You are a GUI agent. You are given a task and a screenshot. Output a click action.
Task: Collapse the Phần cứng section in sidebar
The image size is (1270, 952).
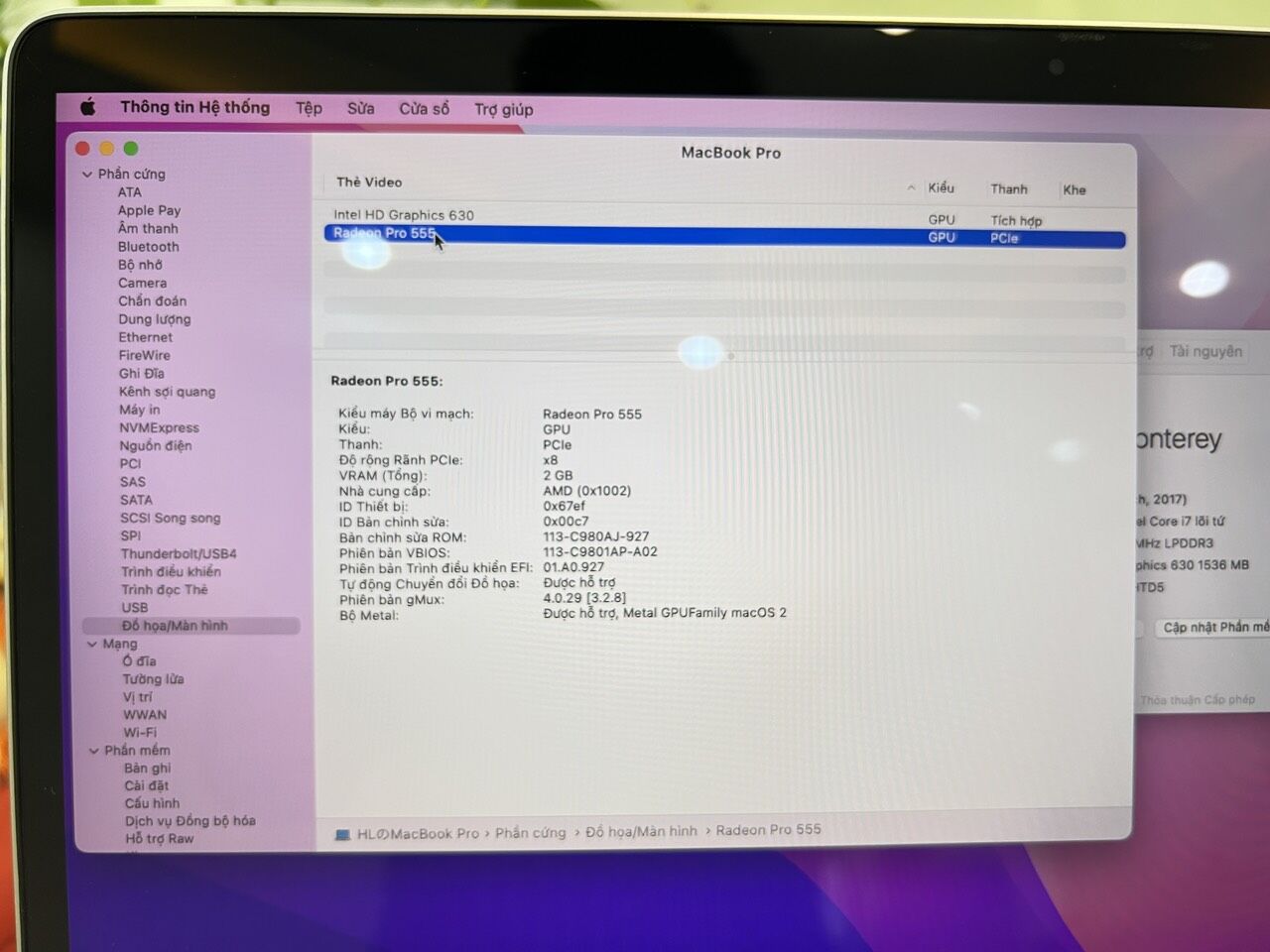87,175
